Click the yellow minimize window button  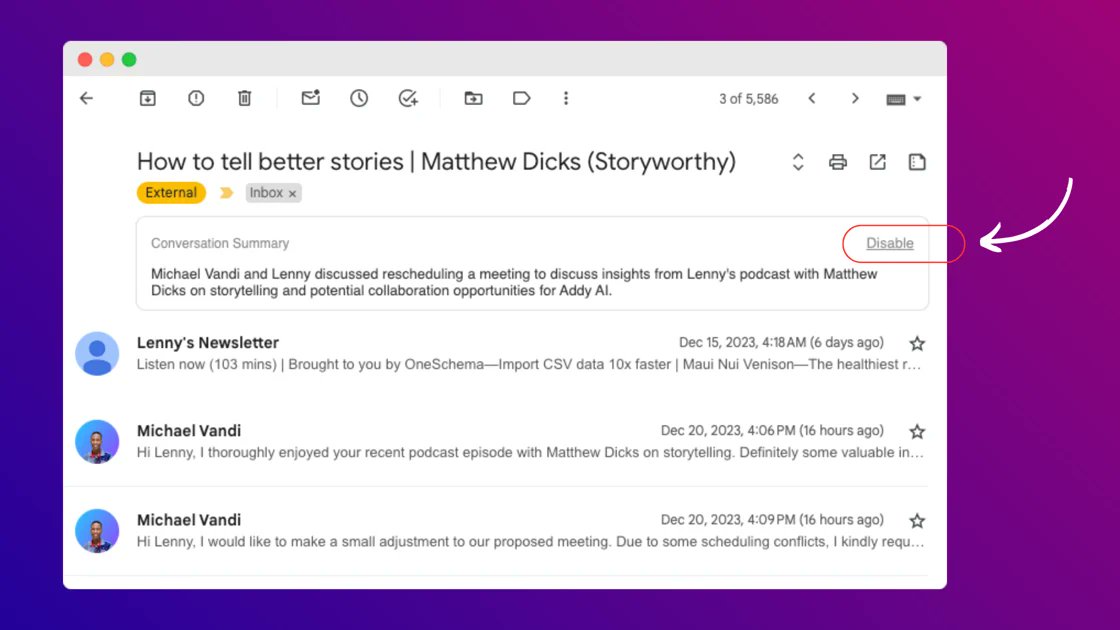107,59
